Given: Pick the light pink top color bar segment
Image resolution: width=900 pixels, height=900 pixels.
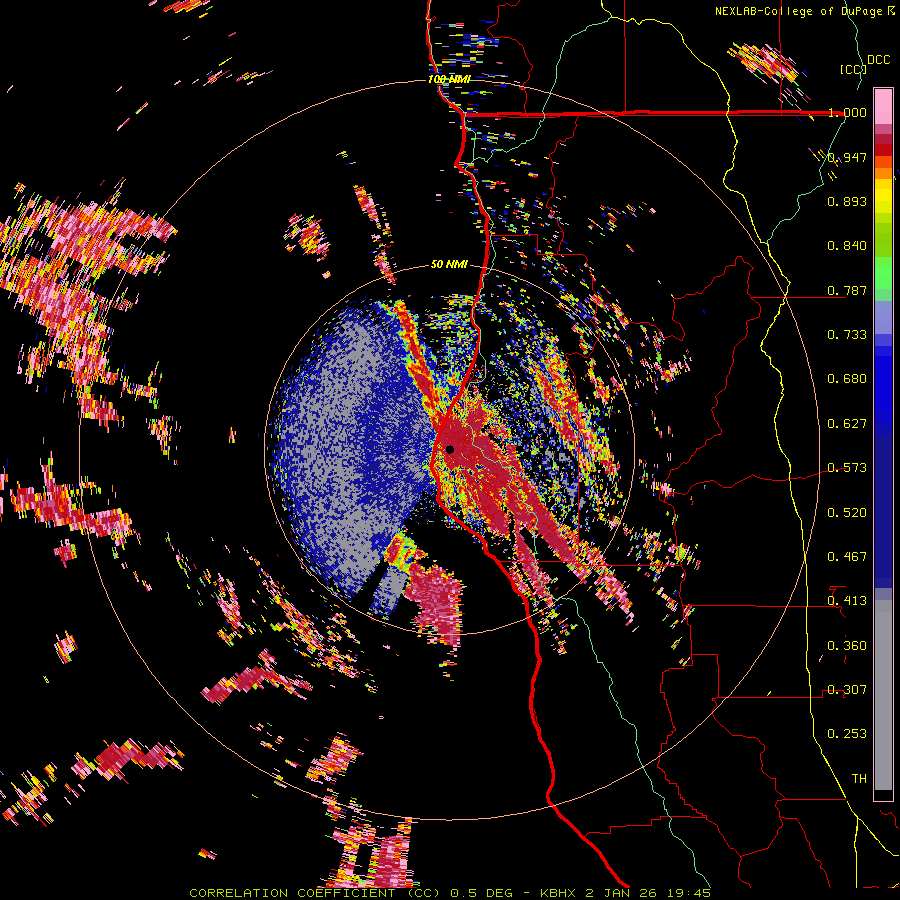Looking at the screenshot, I should 883,106.
